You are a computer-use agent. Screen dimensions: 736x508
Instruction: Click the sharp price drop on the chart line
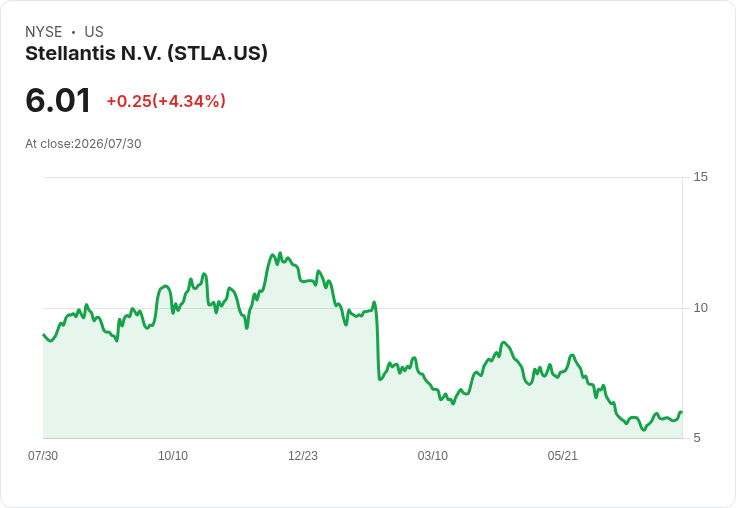pos(377,343)
